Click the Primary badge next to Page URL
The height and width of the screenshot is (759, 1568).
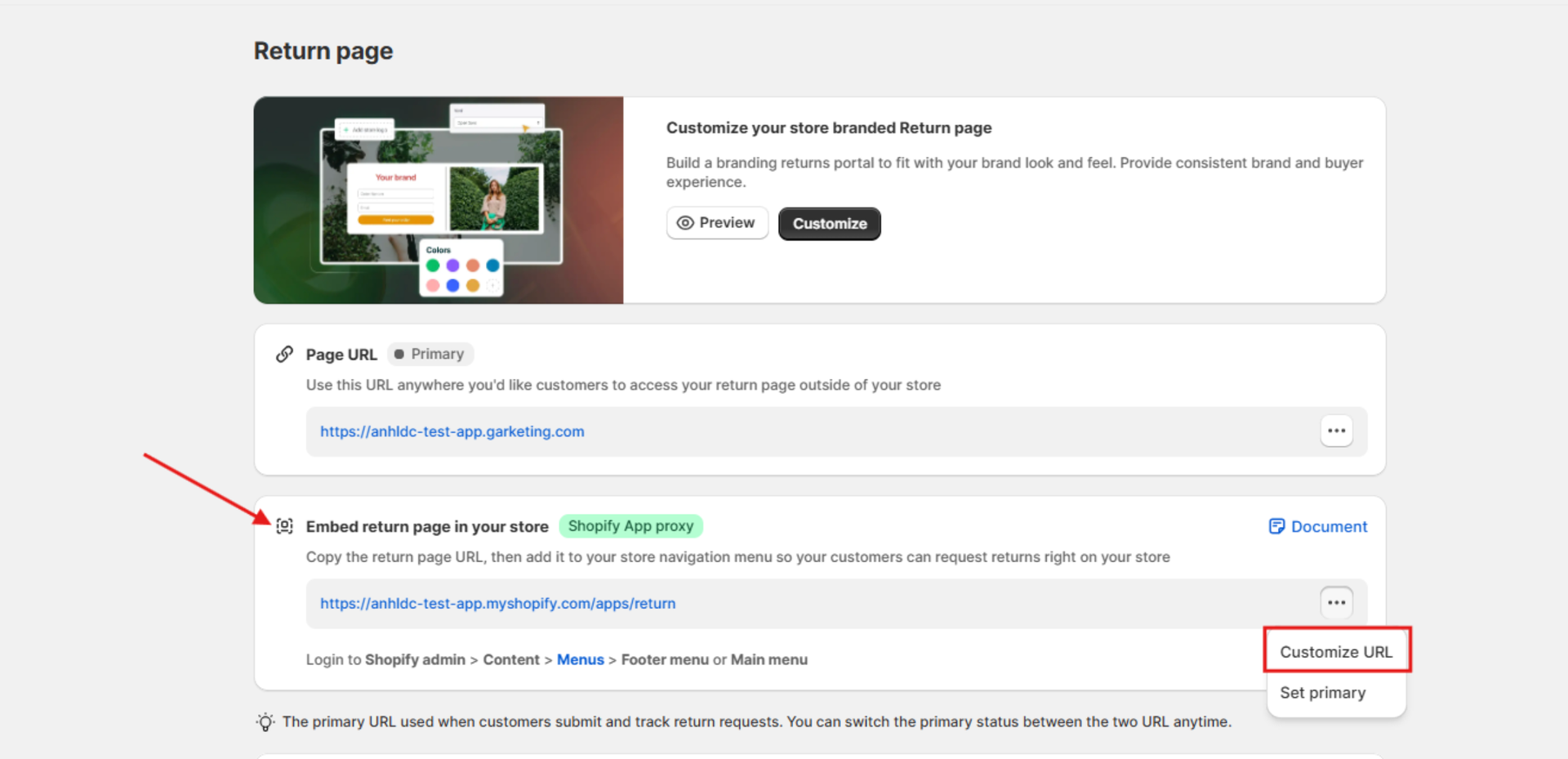pos(430,353)
